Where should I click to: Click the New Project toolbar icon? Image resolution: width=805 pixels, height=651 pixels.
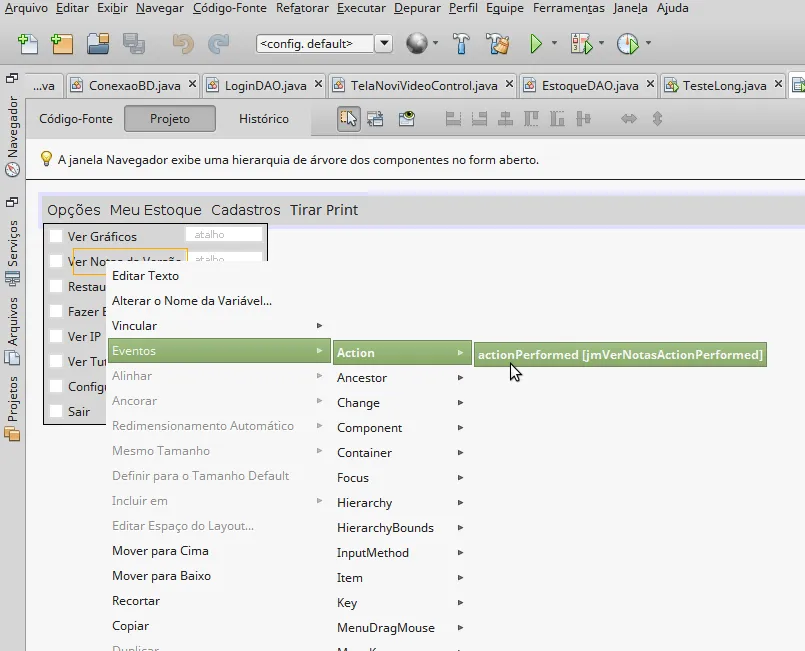[x=62, y=43]
